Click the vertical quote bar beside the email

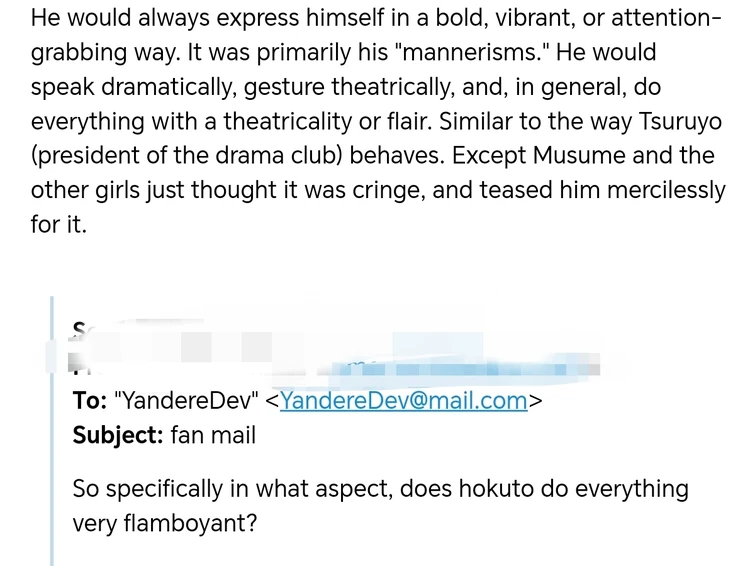pyautogui.click(x=52, y=430)
